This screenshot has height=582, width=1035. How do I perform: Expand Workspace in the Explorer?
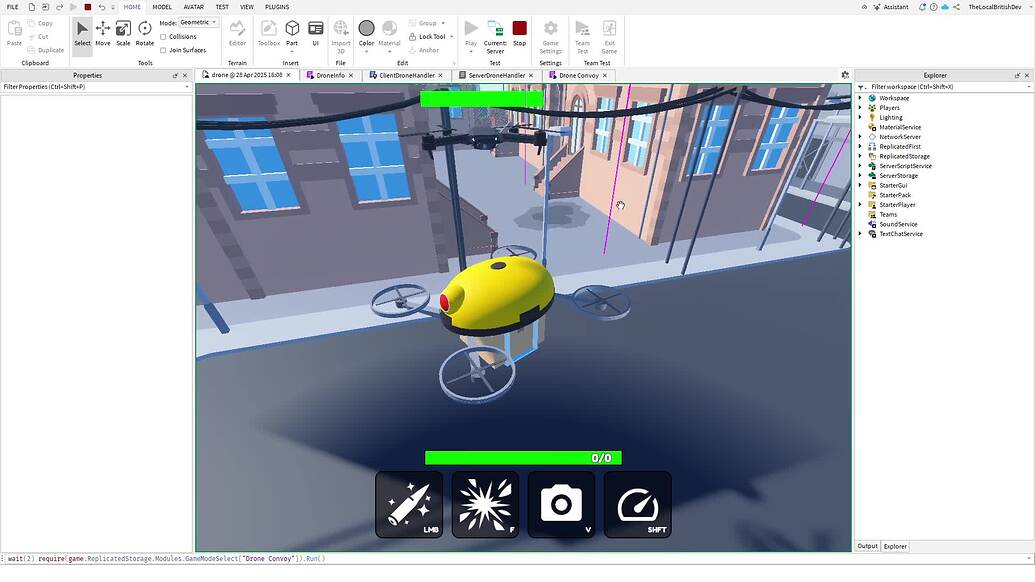point(862,97)
